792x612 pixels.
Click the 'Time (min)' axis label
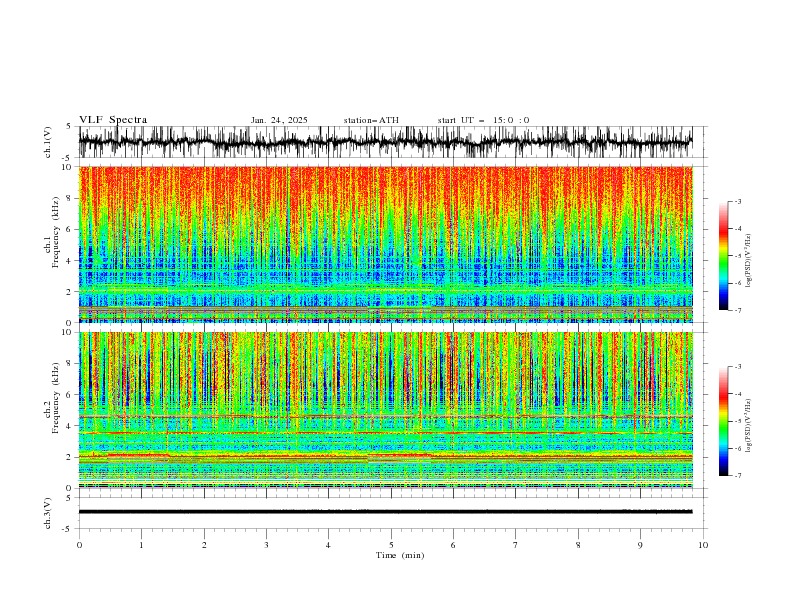400,555
